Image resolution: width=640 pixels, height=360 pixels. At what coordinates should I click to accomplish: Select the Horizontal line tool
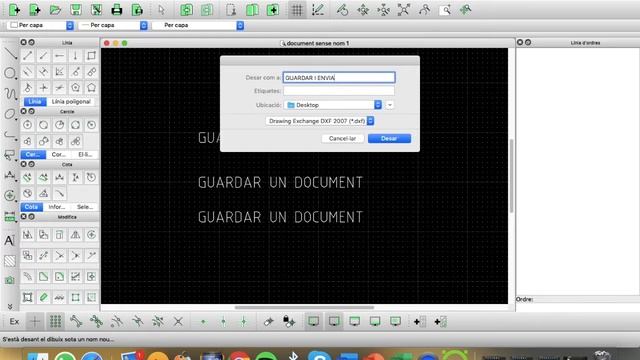(60, 56)
